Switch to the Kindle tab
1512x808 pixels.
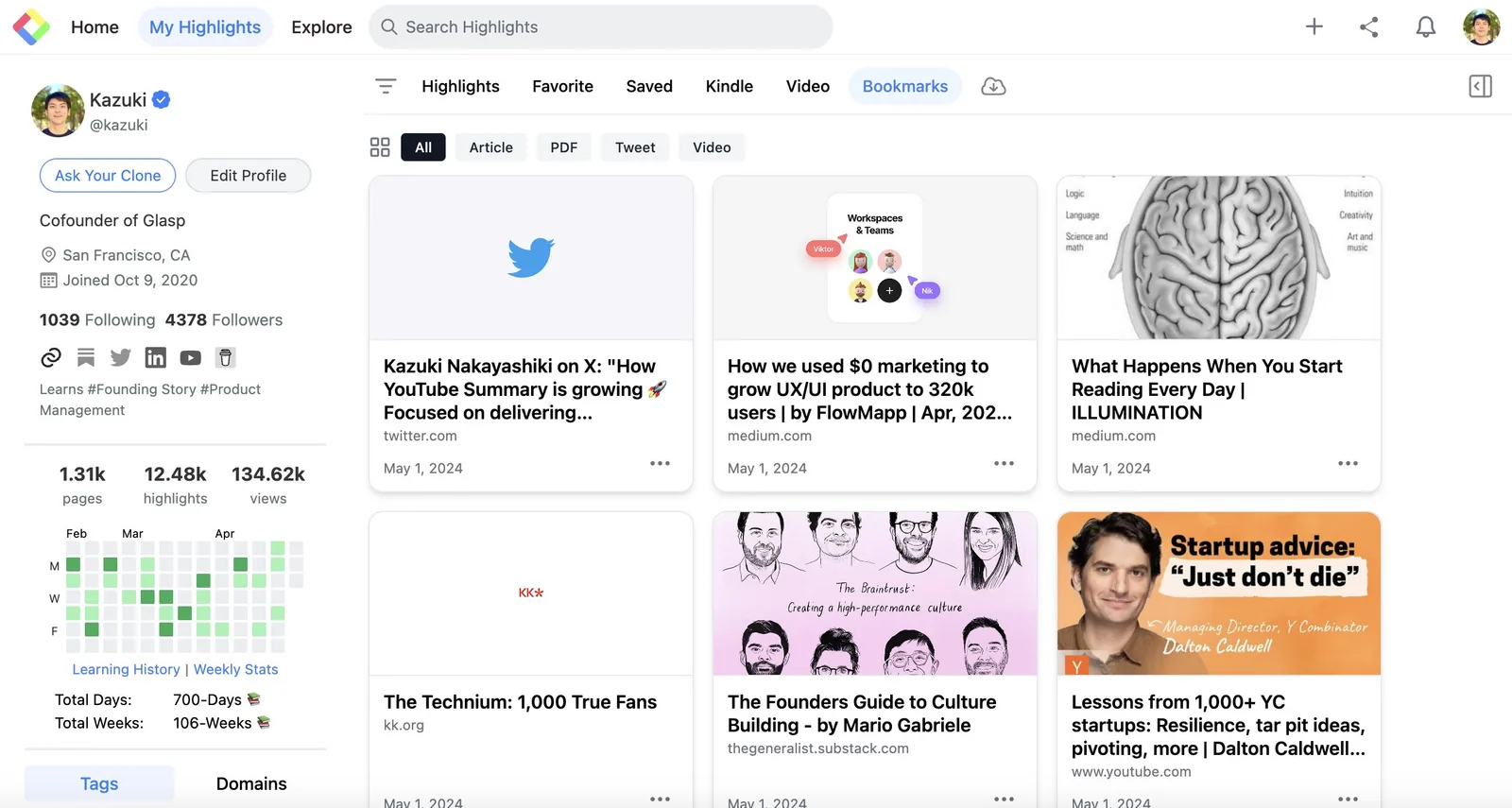[x=730, y=86]
